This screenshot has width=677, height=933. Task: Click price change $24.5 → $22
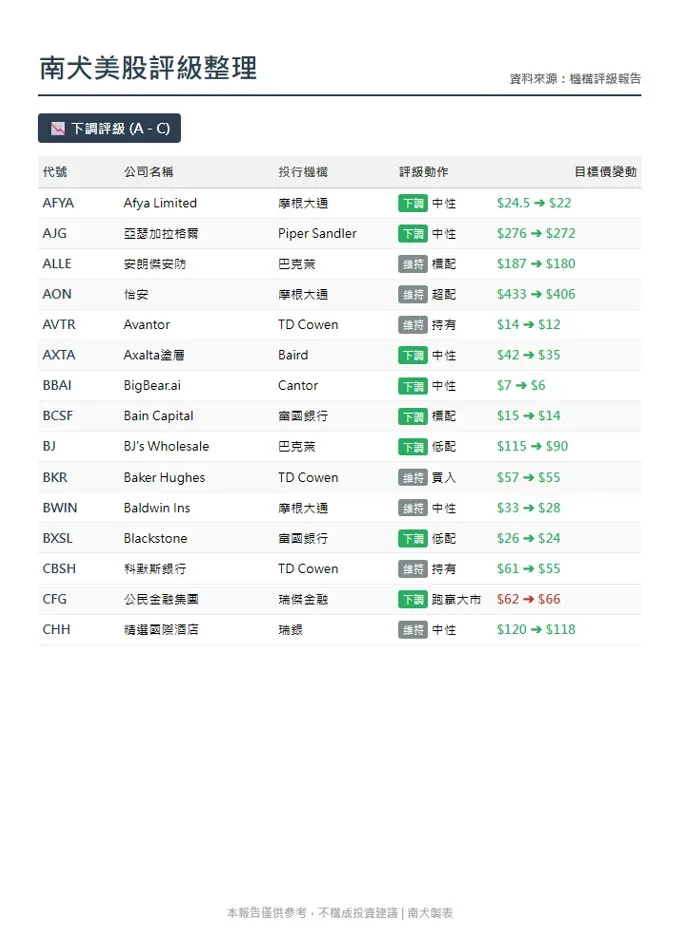click(x=534, y=203)
